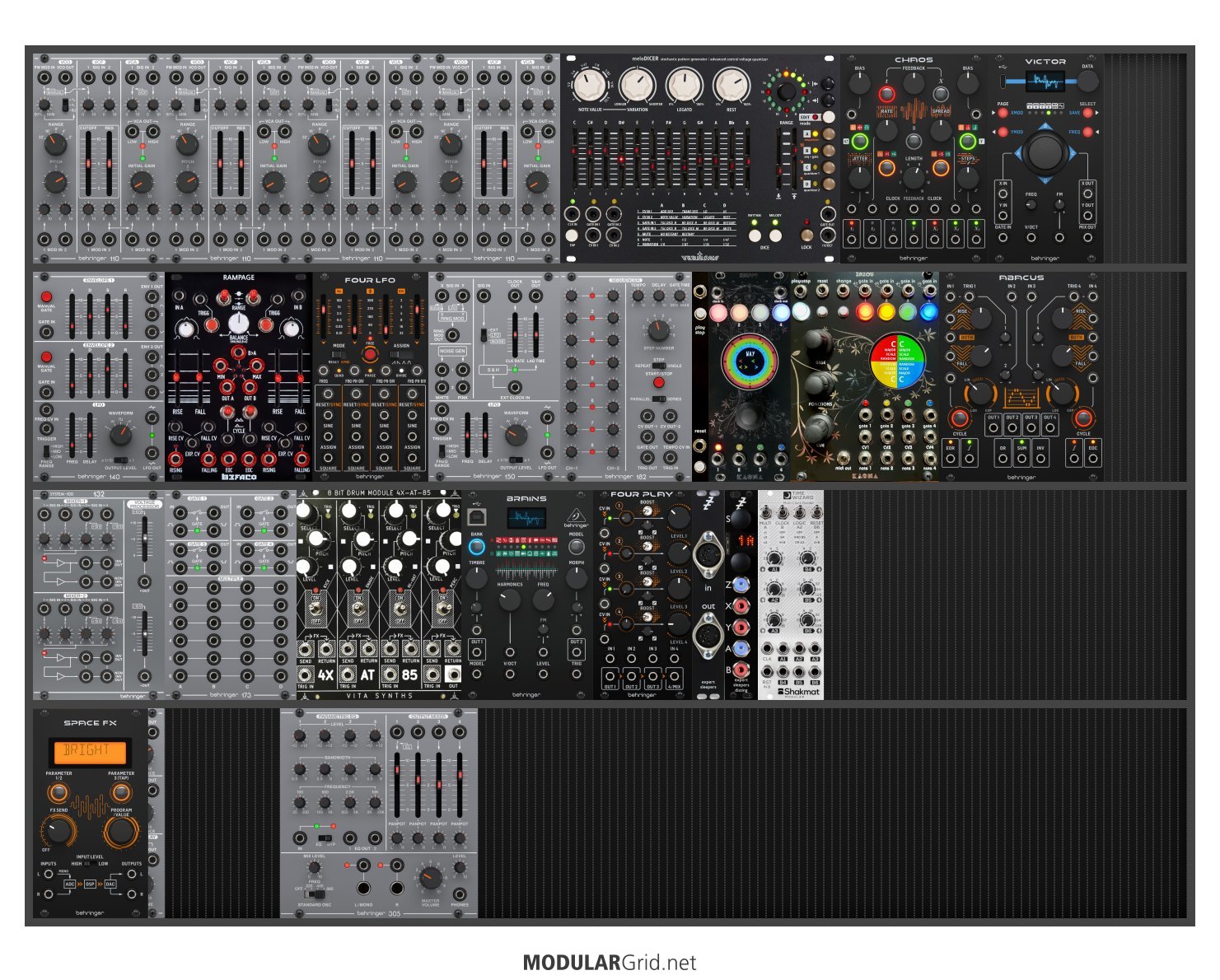The height and width of the screenshot is (980, 1220).
Task: Flip Time Wizard Logic toggle switch
Action: 800,511
